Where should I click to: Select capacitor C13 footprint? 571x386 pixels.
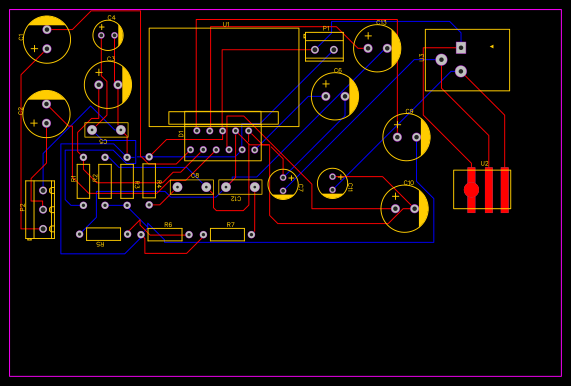tap(377, 48)
